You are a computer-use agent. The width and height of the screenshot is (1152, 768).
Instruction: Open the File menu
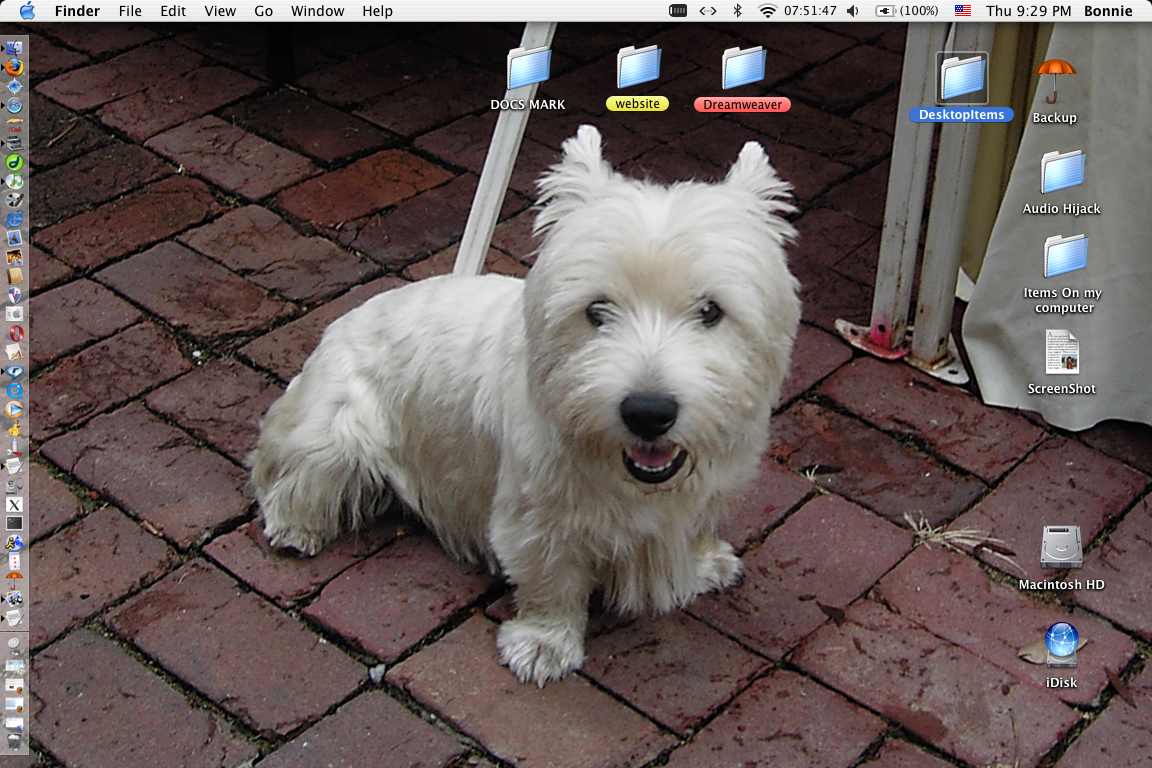130,11
